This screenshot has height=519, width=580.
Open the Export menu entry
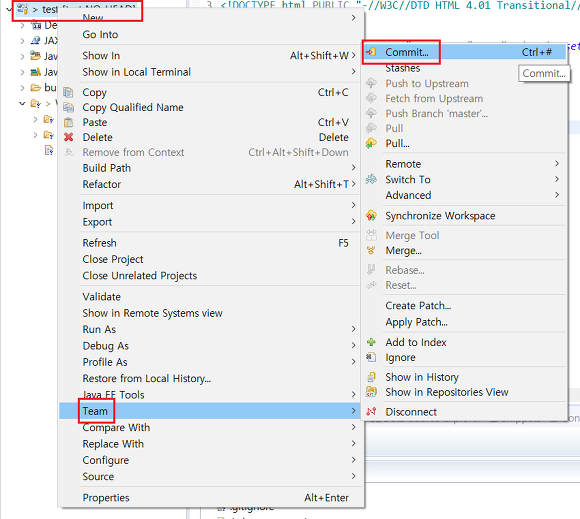[x=211, y=222]
